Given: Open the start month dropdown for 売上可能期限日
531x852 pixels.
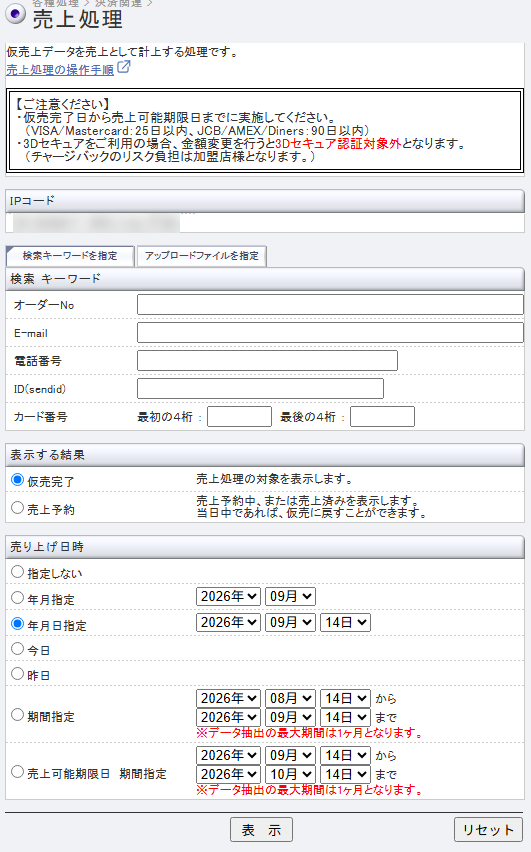Looking at the screenshot, I should click(290, 755).
